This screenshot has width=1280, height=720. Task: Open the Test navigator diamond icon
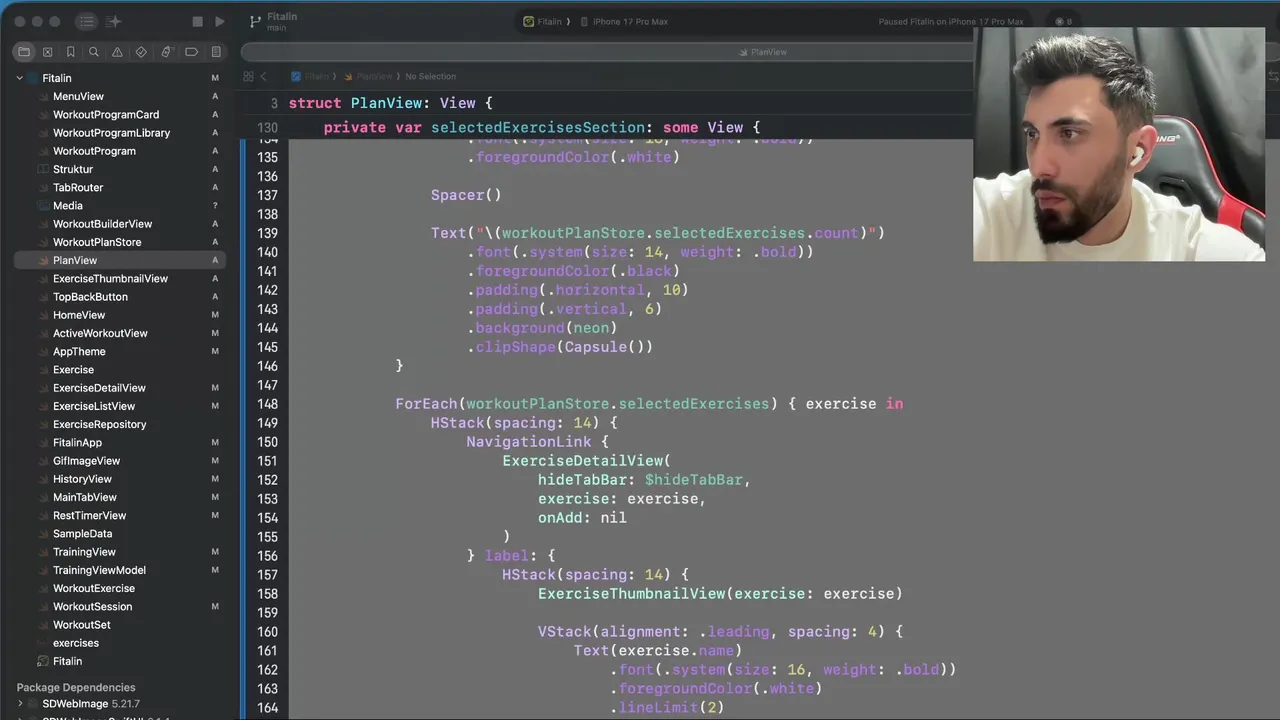click(141, 52)
